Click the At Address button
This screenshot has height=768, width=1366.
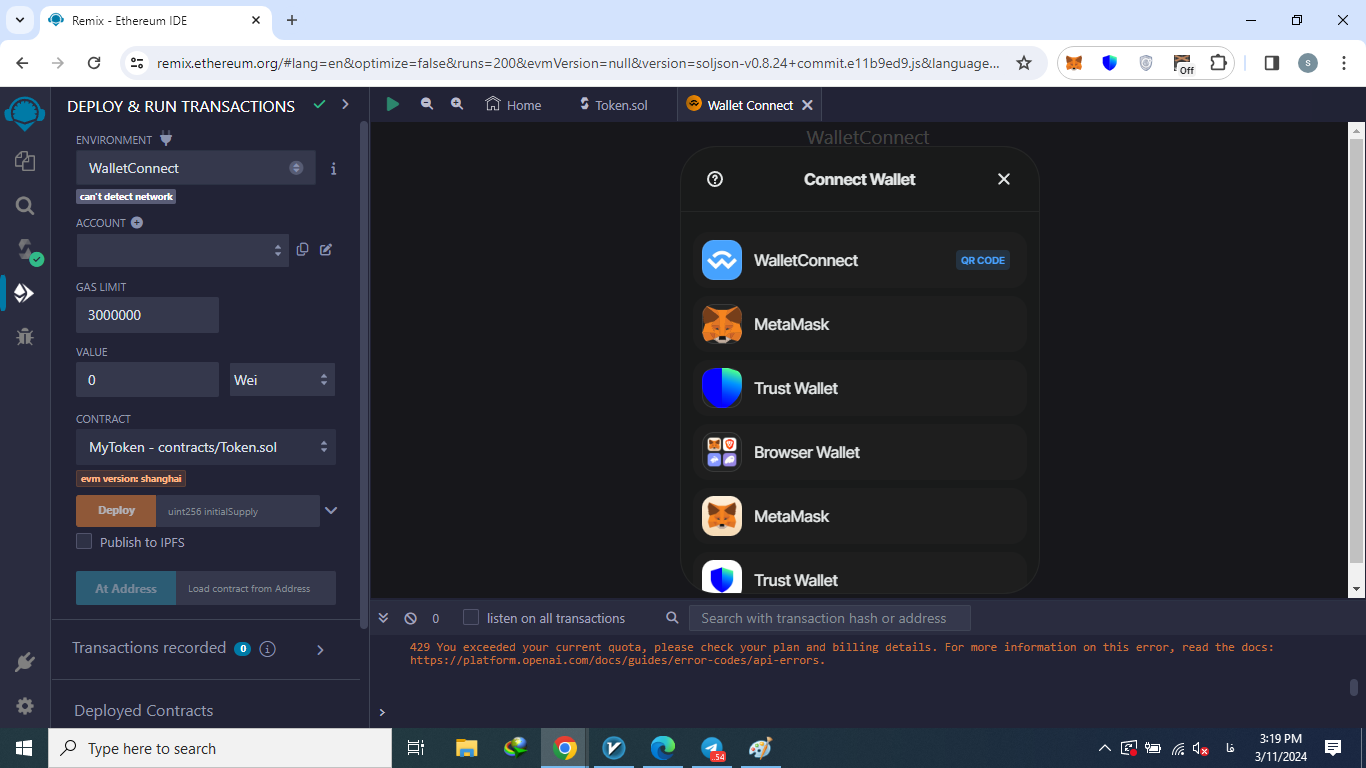[x=126, y=588]
